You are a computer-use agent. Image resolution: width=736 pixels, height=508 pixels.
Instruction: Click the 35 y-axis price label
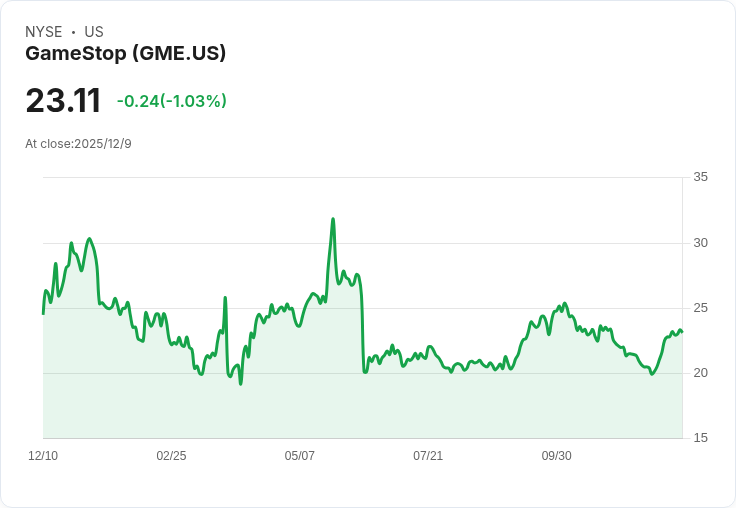[x=700, y=178]
